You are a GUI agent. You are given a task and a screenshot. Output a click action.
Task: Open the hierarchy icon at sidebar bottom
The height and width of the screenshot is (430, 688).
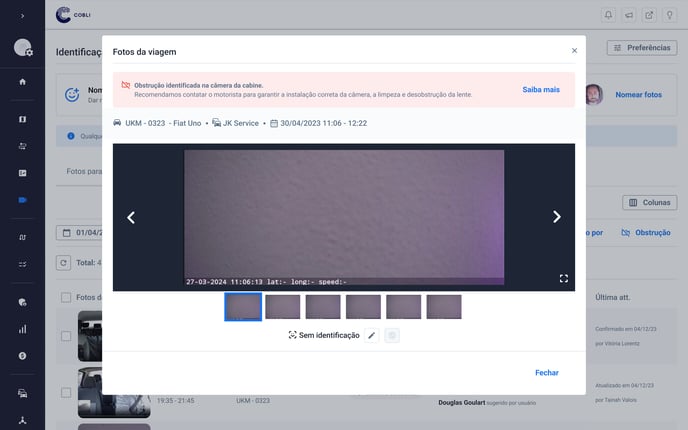(22, 420)
